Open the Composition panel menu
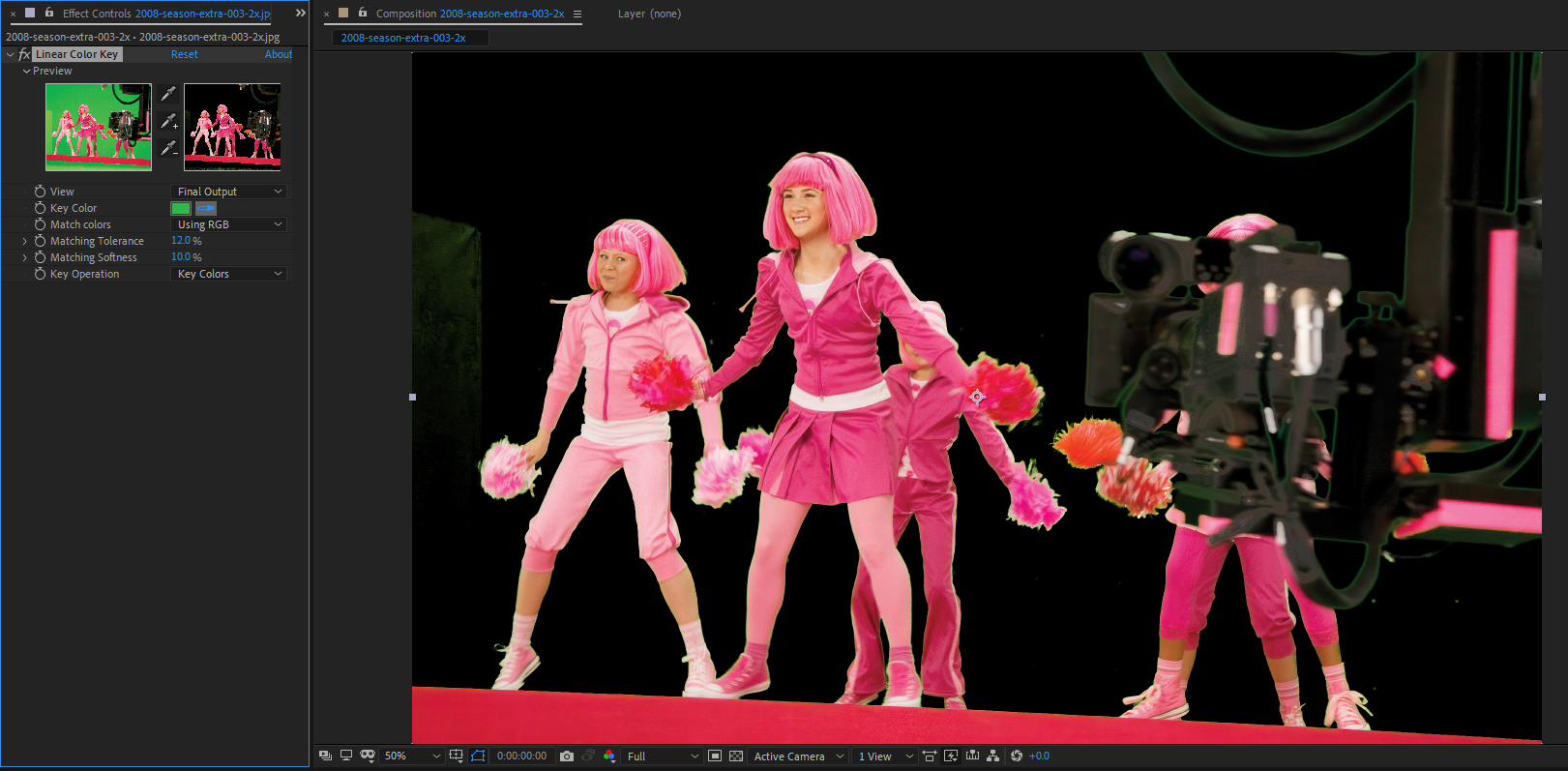1568x771 pixels. pyautogui.click(x=577, y=14)
